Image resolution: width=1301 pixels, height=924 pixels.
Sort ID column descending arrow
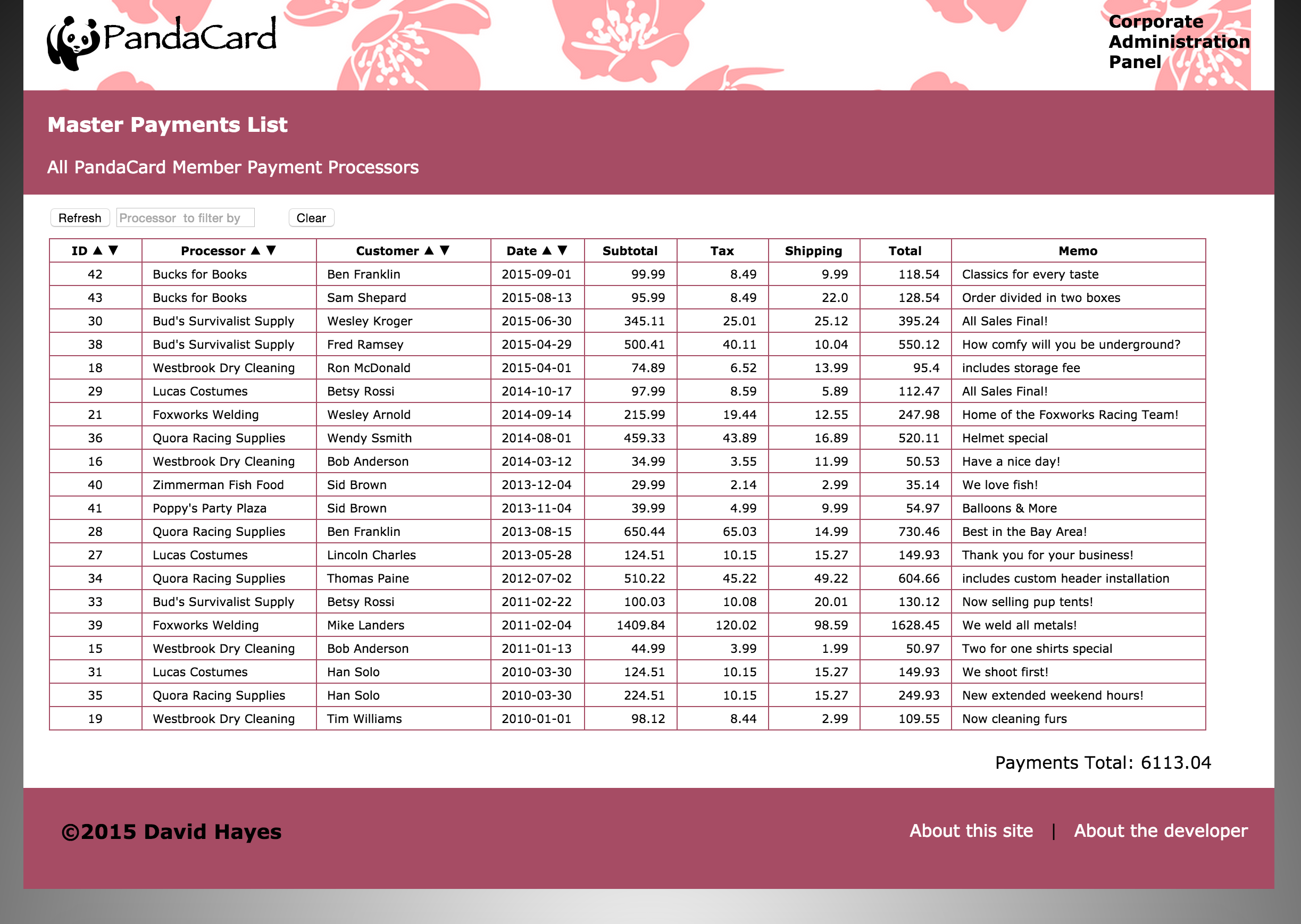[x=113, y=250]
